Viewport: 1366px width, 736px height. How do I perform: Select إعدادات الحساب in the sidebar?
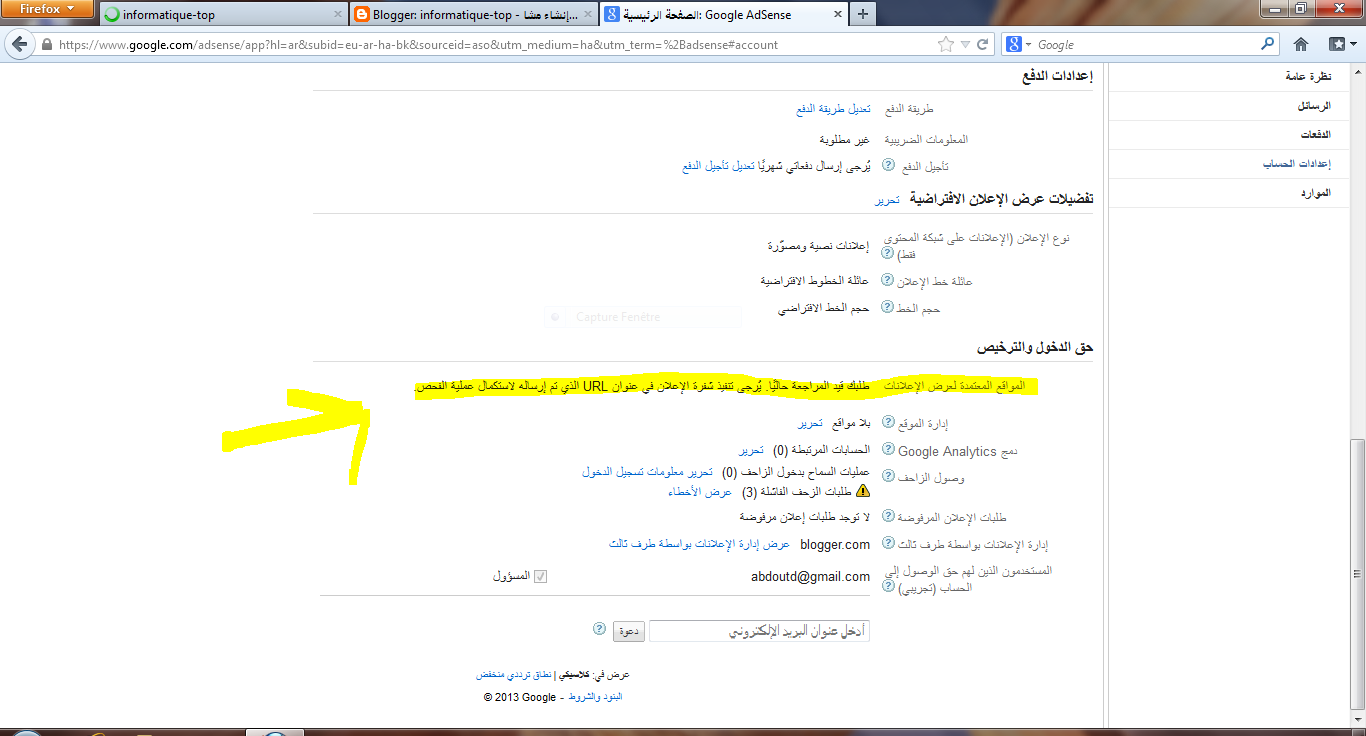point(1297,163)
